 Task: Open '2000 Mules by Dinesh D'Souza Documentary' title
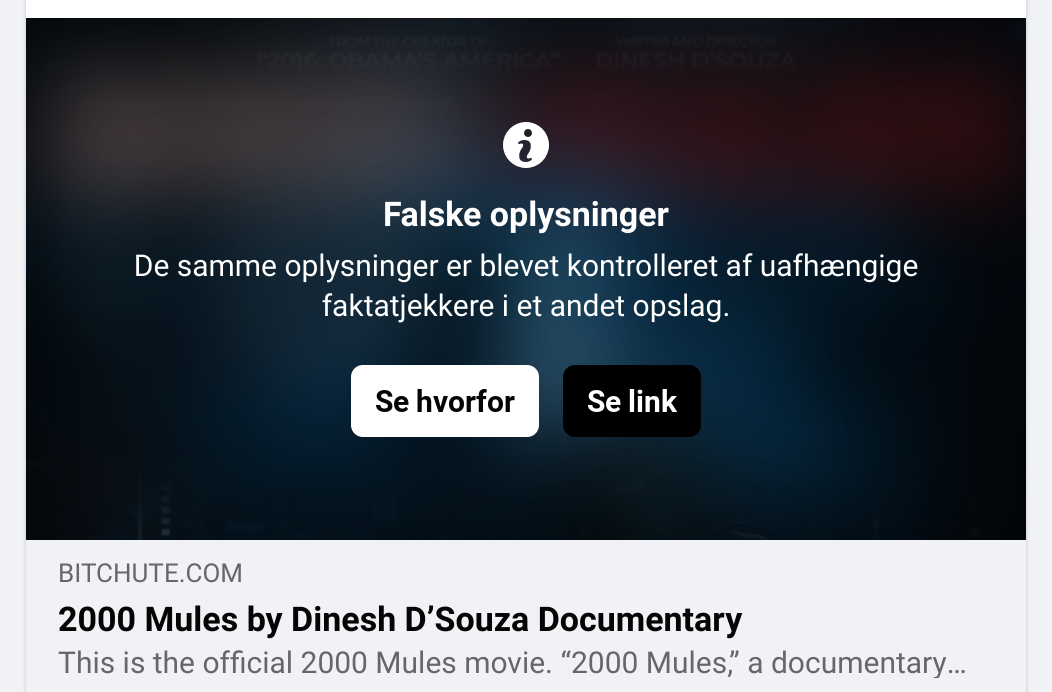[x=400, y=619]
